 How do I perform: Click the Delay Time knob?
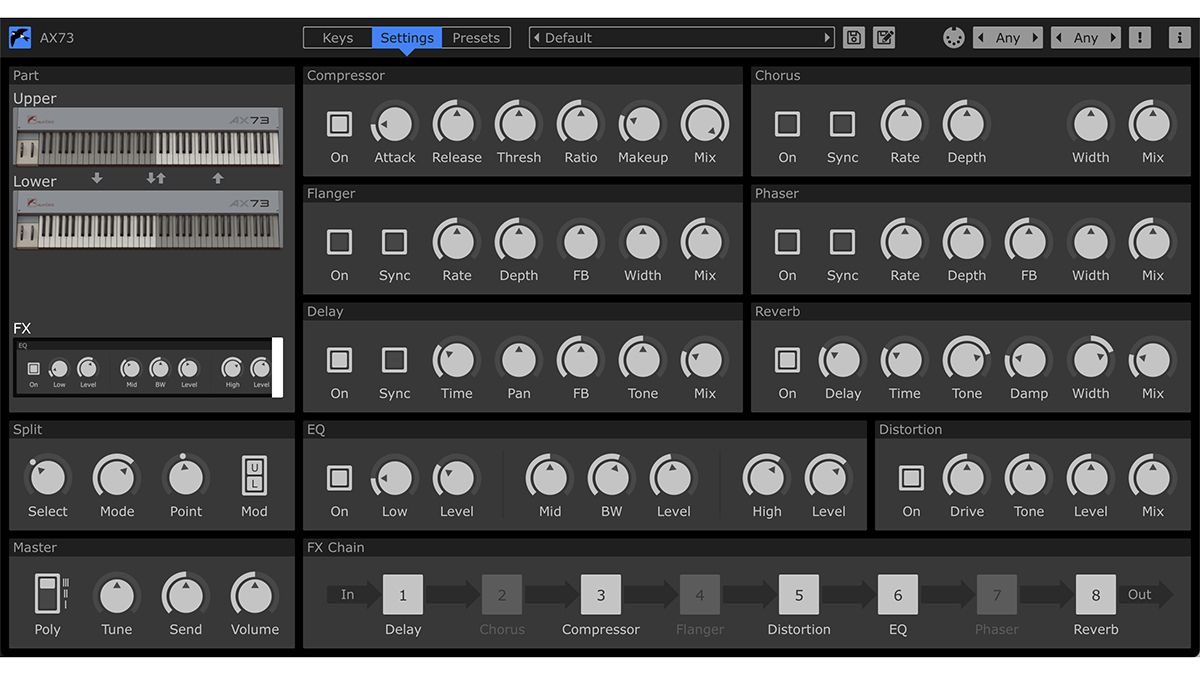[457, 360]
